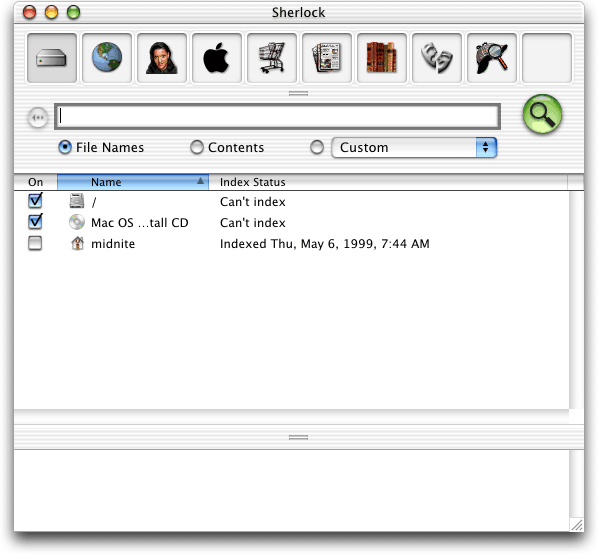Viewport: 598px width, 555px height.
Task: Open the Internet globe channel
Action: click(x=107, y=58)
